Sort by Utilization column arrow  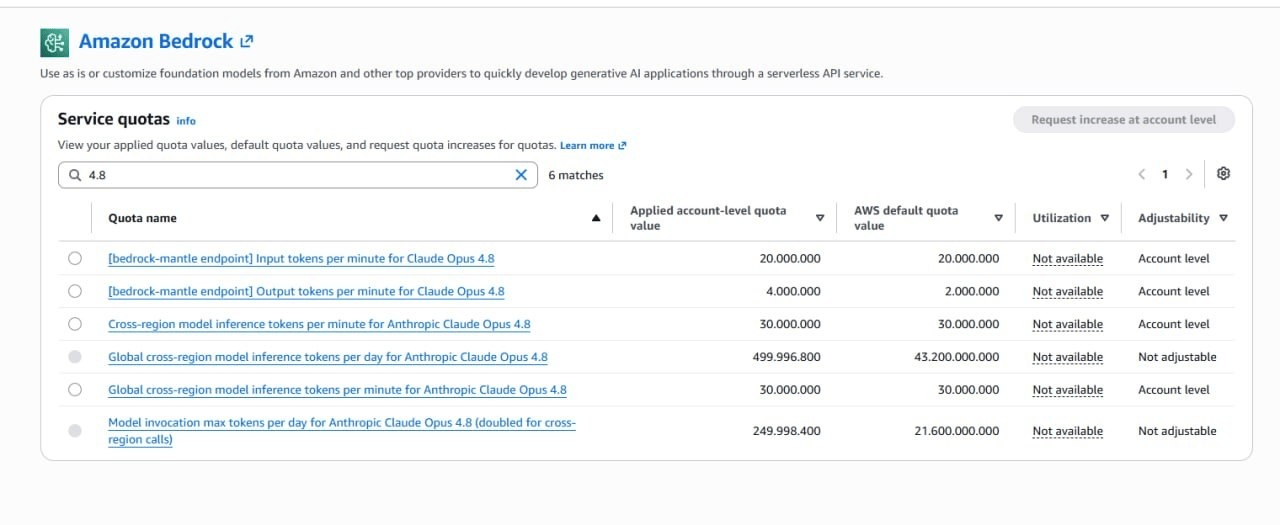[1104, 218]
